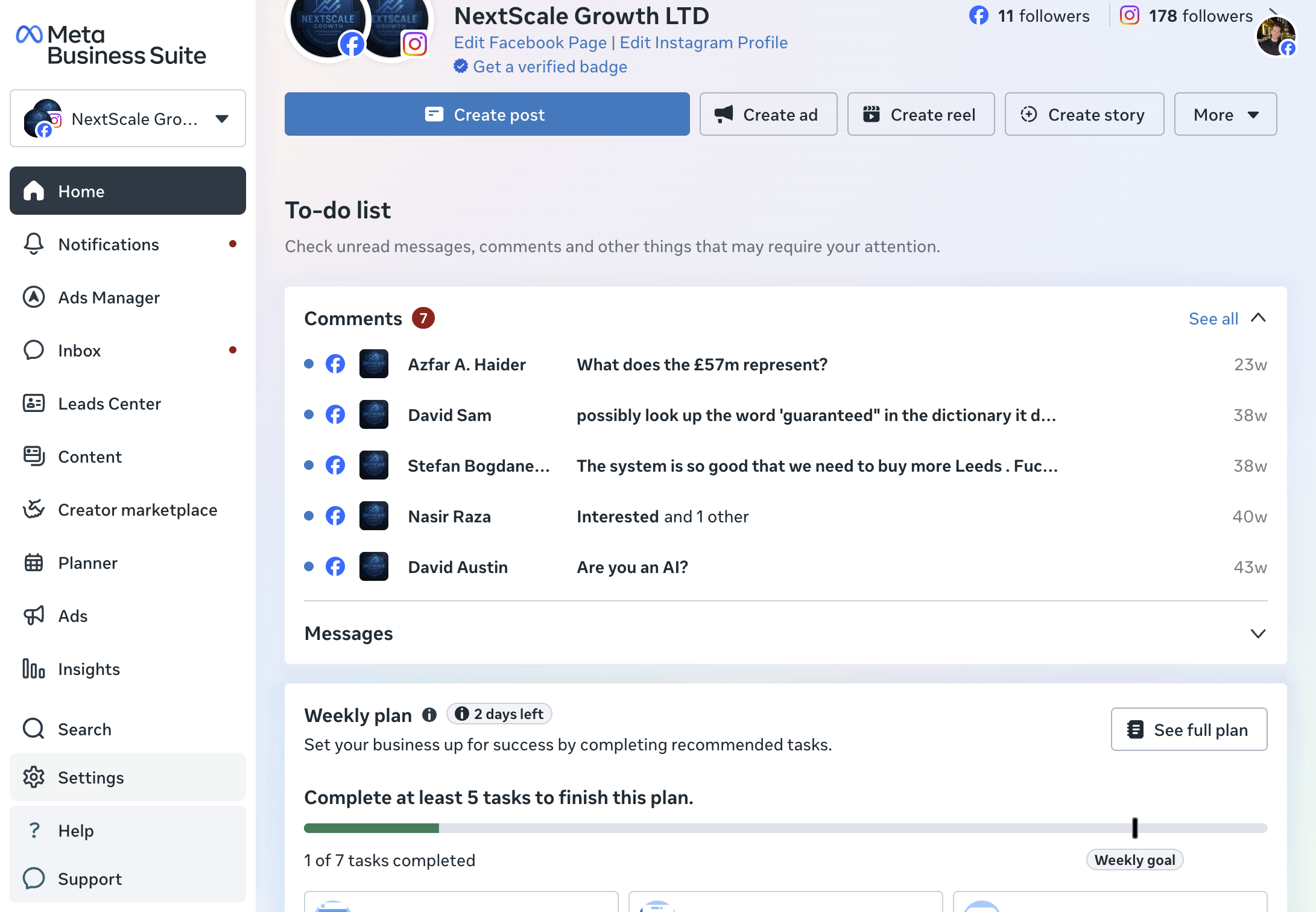
Task: Open the More actions dropdown
Action: pos(1226,115)
